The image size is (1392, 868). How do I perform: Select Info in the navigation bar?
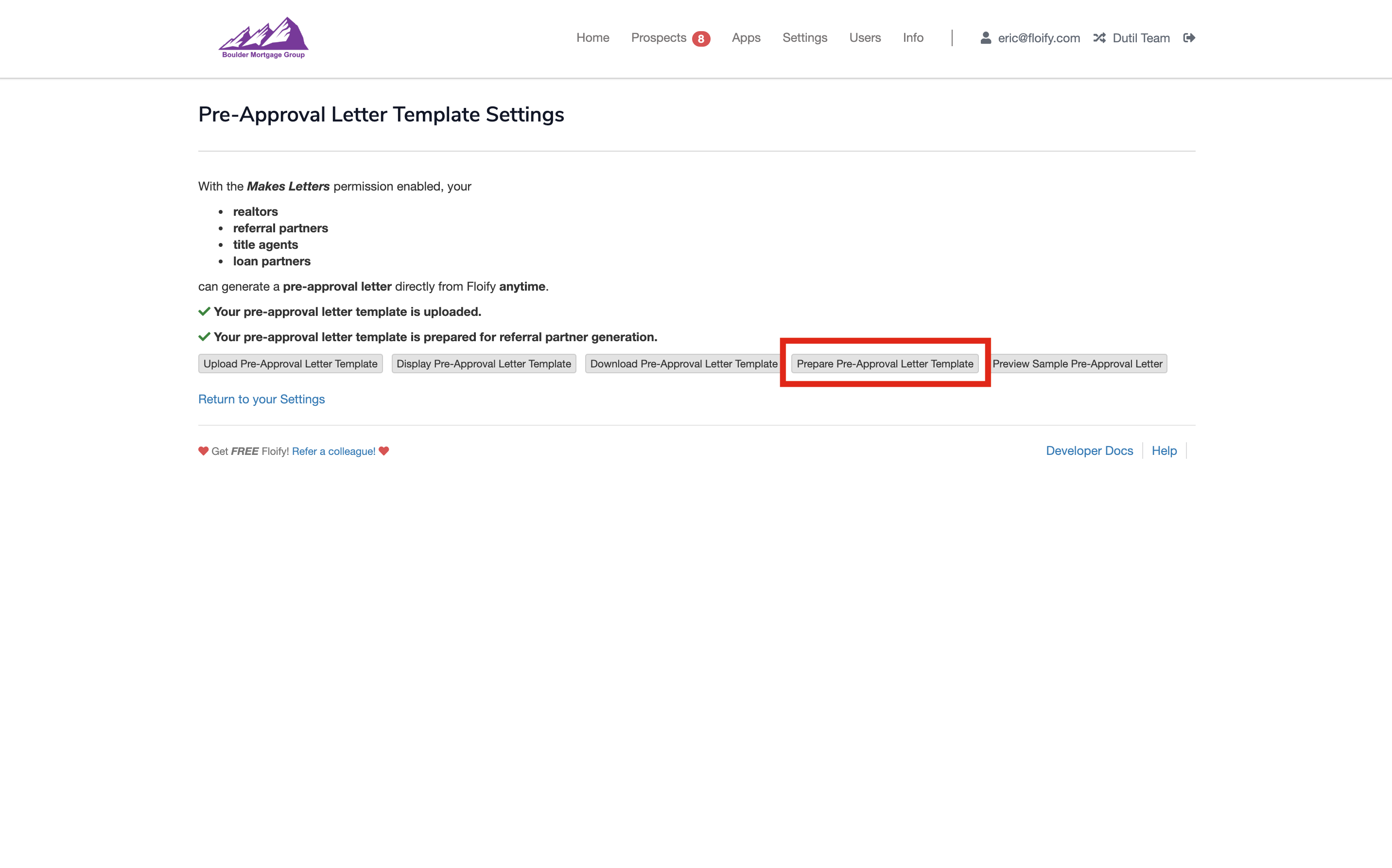[x=913, y=38]
